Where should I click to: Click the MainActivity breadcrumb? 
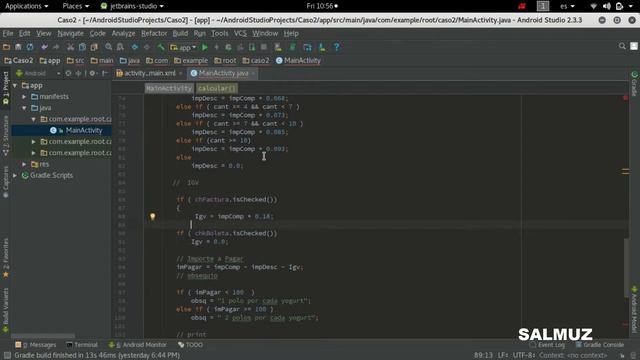[298, 60]
